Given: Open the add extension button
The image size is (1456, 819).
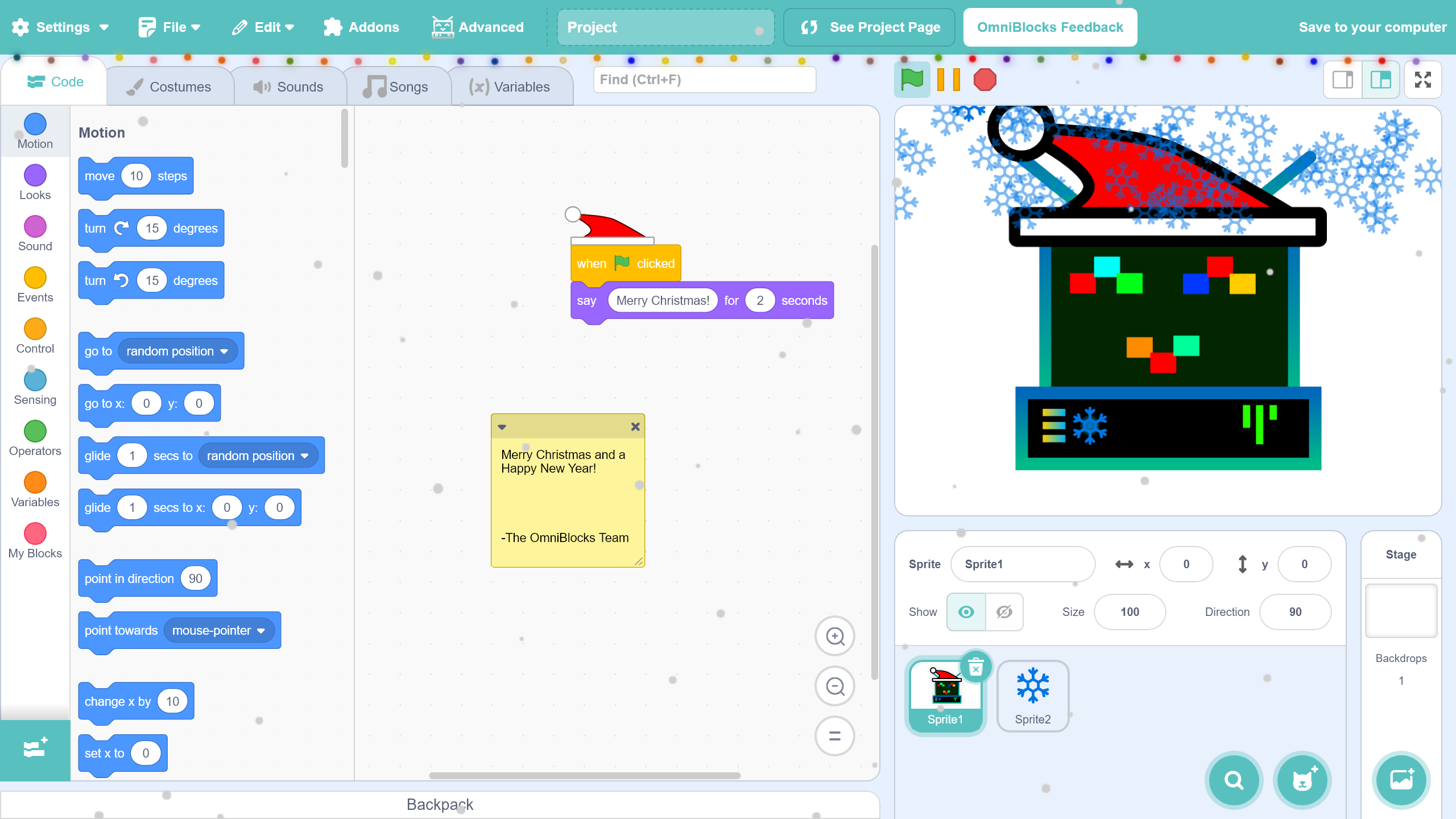Looking at the screenshot, I should pos(35,748).
